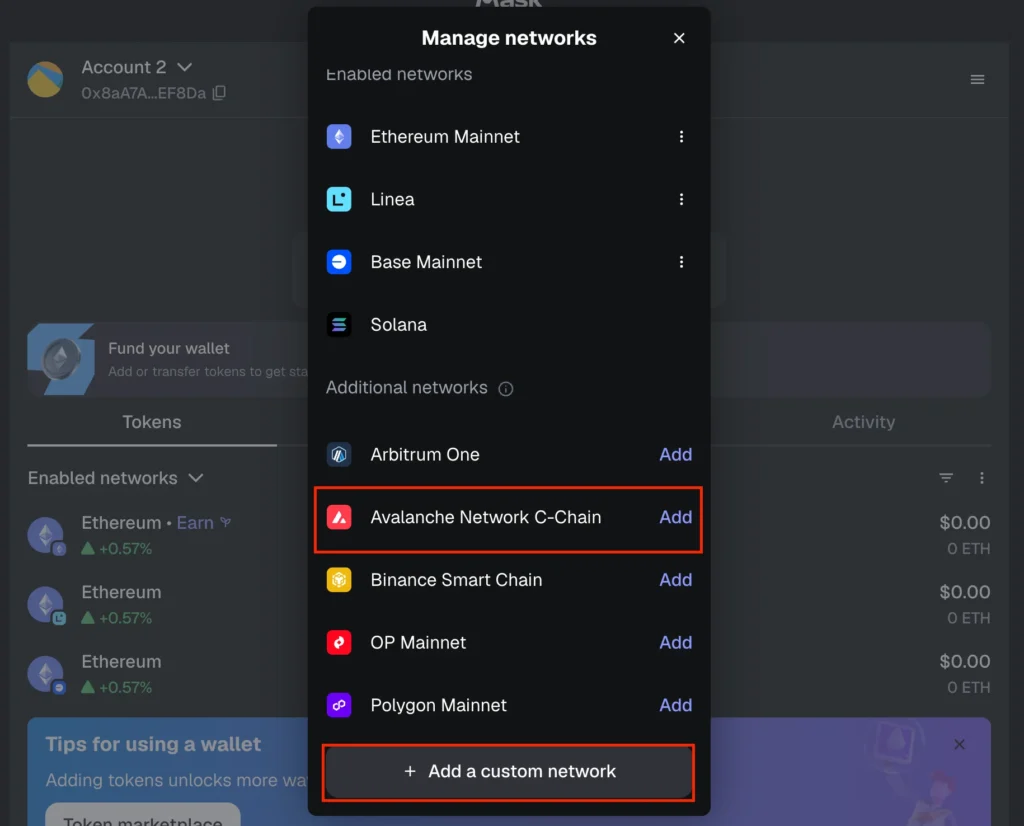Expand the Account 2 dropdown
The height and width of the screenshot is (826, 1024).
[184, 67]
